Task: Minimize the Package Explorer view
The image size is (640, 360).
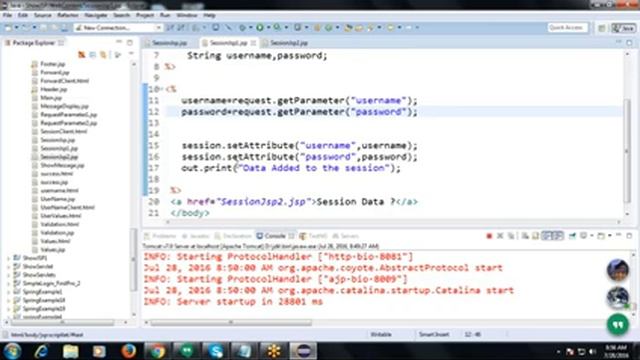Action: click(119, 42)
